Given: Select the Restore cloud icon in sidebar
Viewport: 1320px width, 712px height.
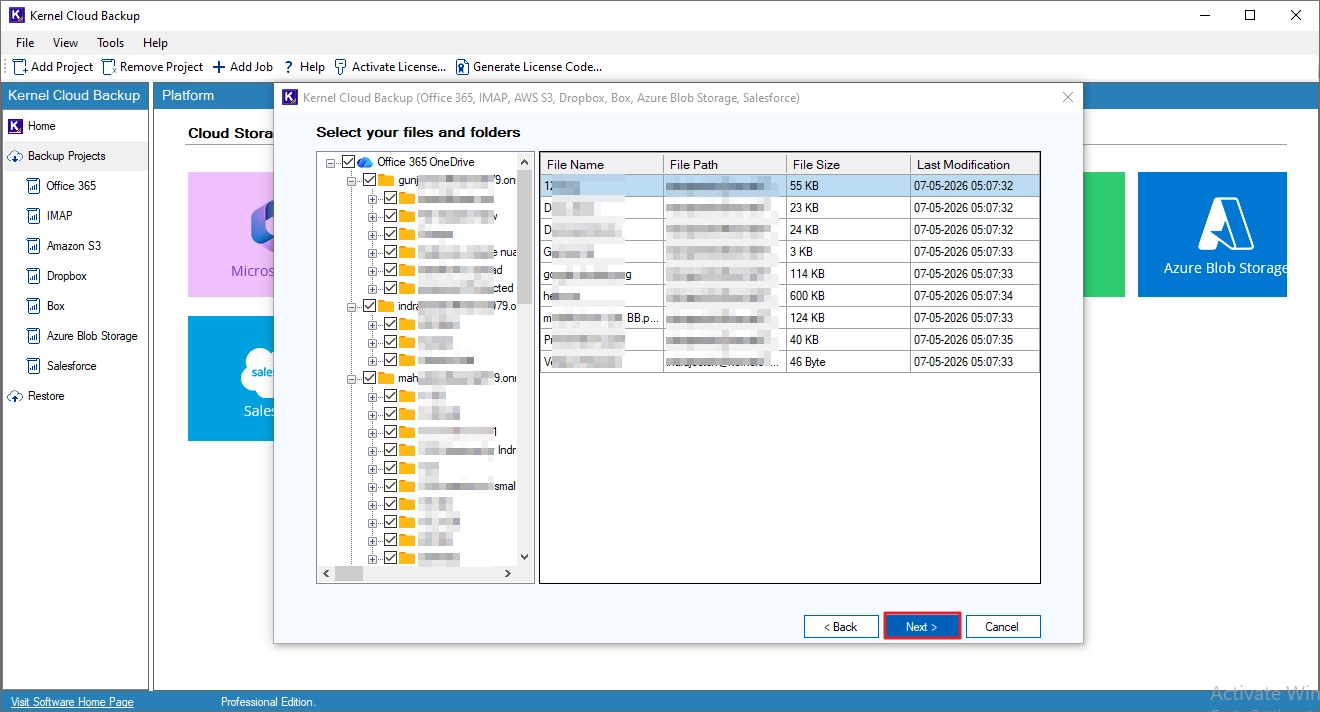Looking at the screenshot, I should coord(15,396).
